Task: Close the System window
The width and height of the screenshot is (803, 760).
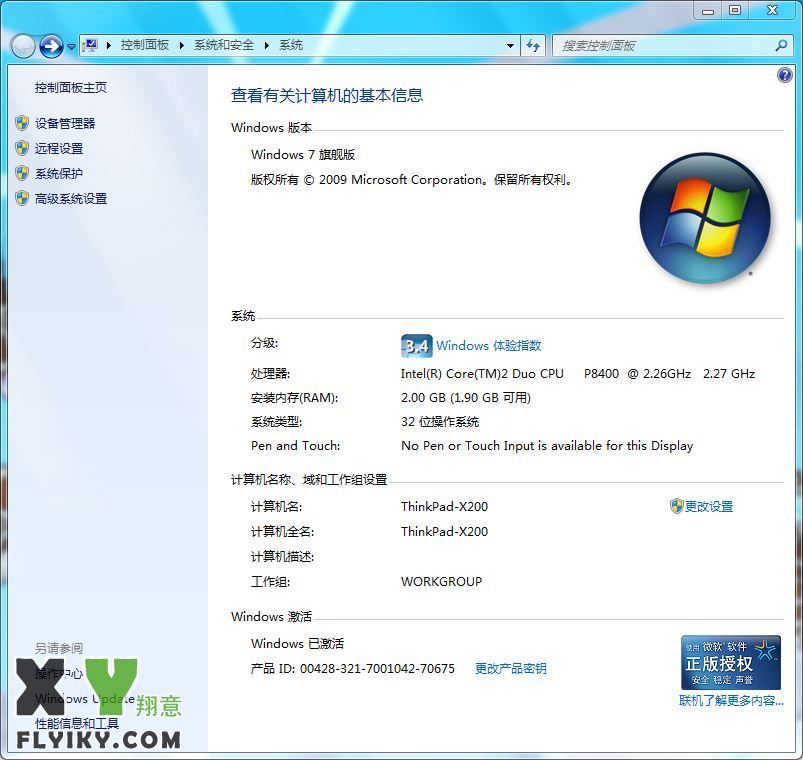Action: click(x=772, y=10)
